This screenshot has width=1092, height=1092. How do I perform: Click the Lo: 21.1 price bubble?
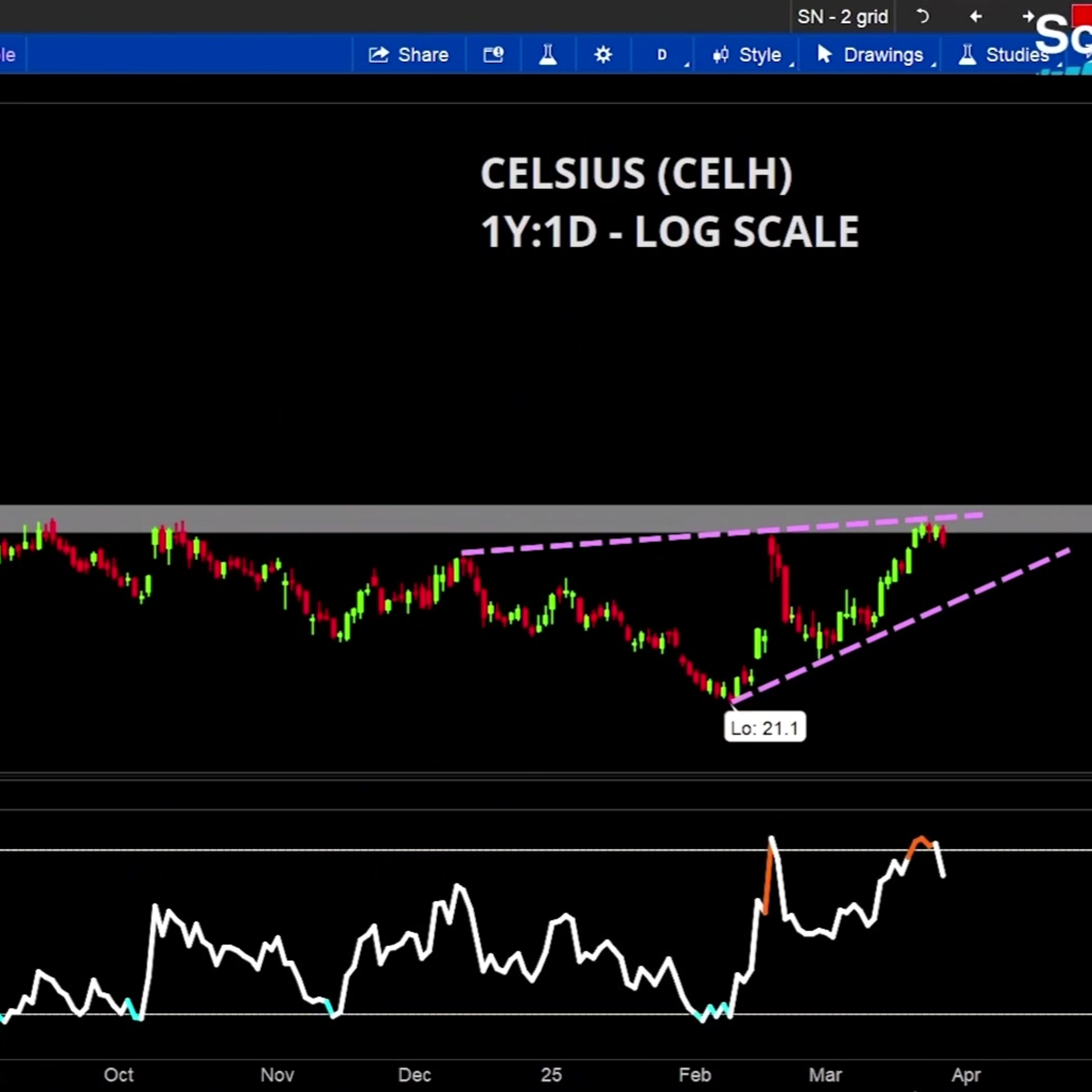point(765,728)
